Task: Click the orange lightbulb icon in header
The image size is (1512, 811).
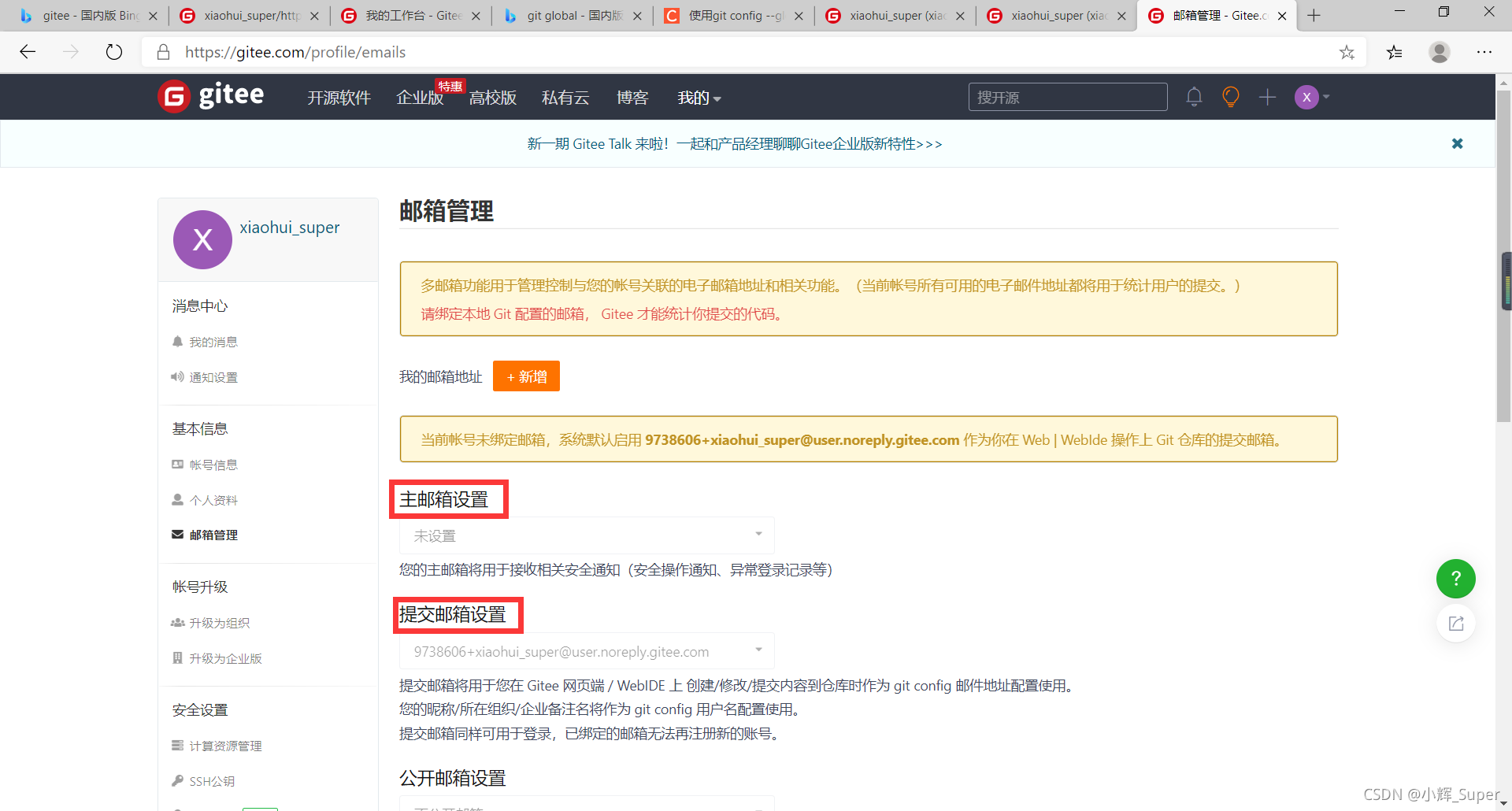Action: [x=1230, y=97]
